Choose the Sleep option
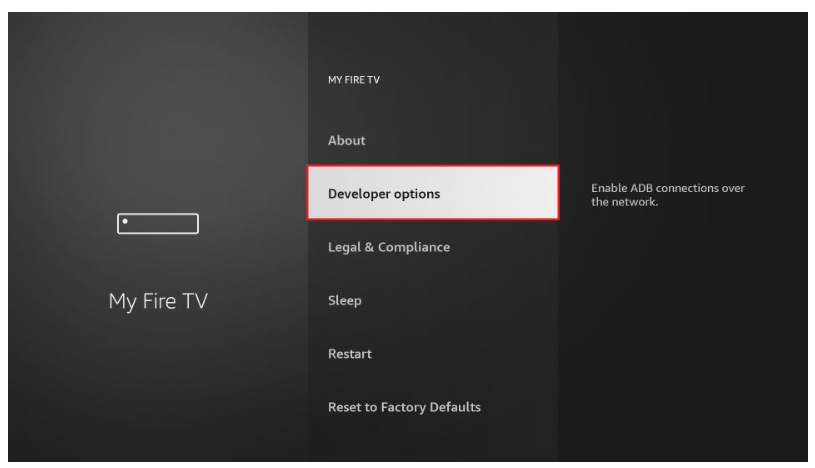815x468 pixels. pyautogui.click(x=345, y=301)
